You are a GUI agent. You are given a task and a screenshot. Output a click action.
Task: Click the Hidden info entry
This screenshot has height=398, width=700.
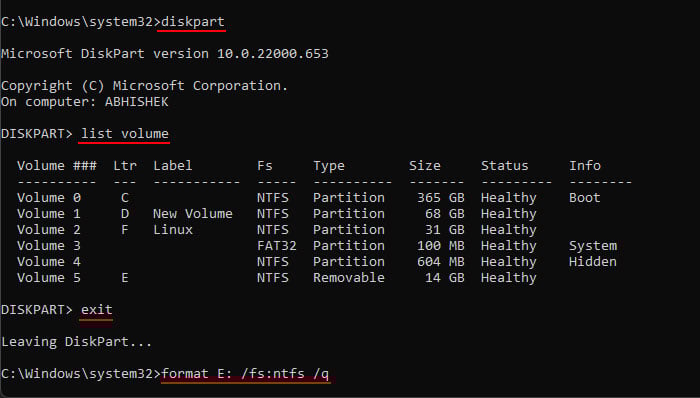(593, 261)
